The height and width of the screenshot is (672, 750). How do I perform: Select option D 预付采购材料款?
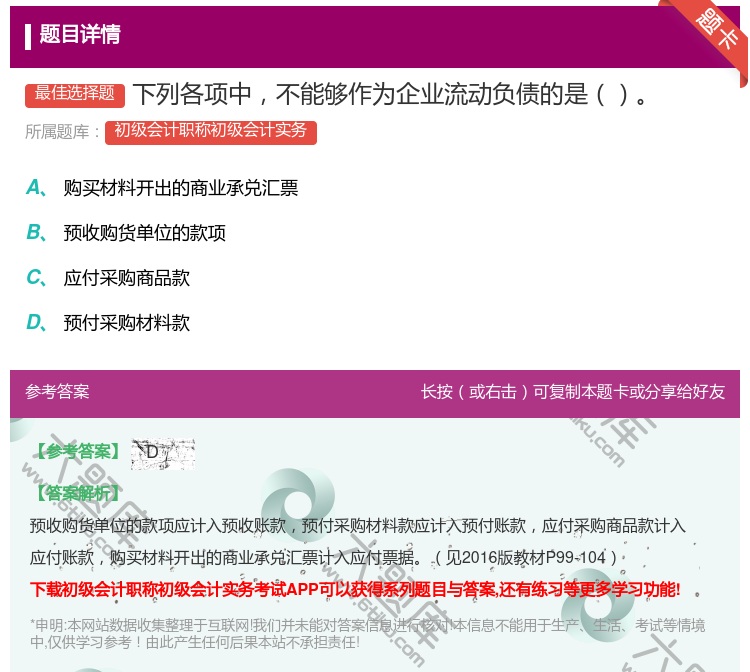point(126,323)
